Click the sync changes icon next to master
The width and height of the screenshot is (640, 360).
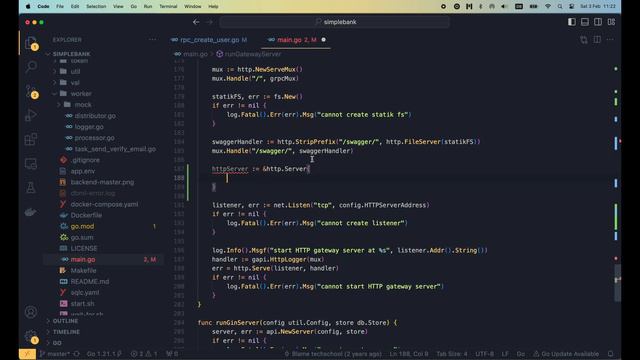tap(76, 354)
